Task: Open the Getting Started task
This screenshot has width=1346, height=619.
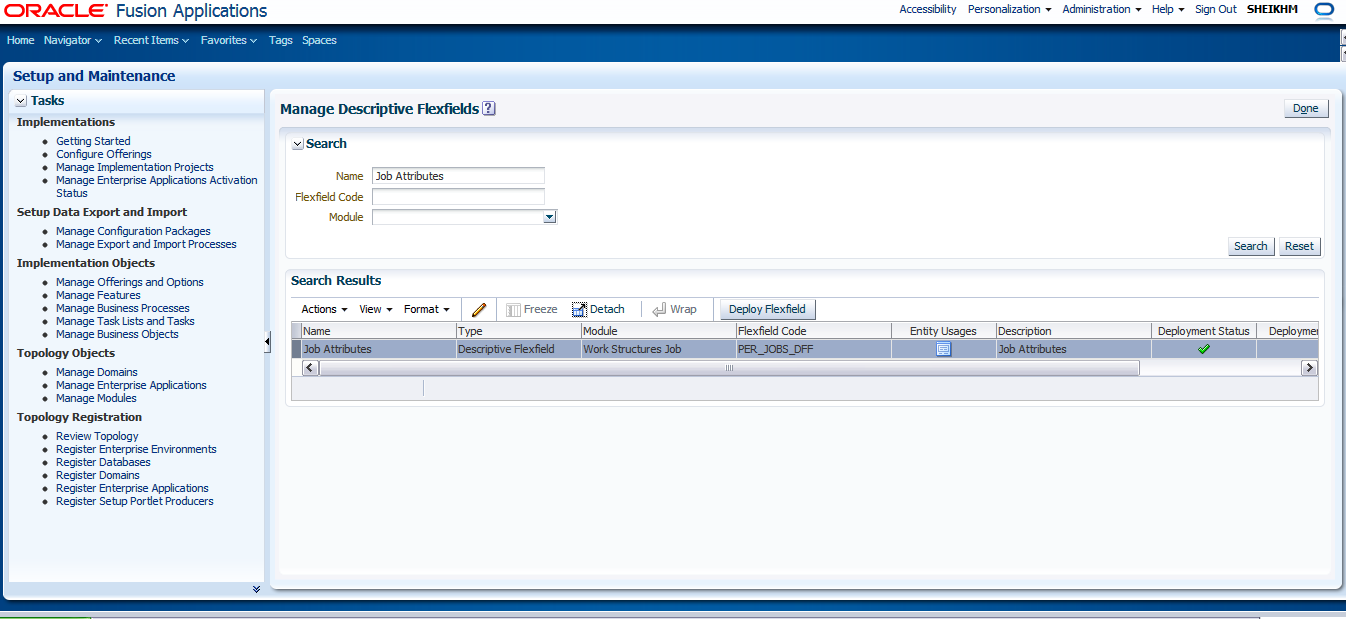Action: (93, 141)
